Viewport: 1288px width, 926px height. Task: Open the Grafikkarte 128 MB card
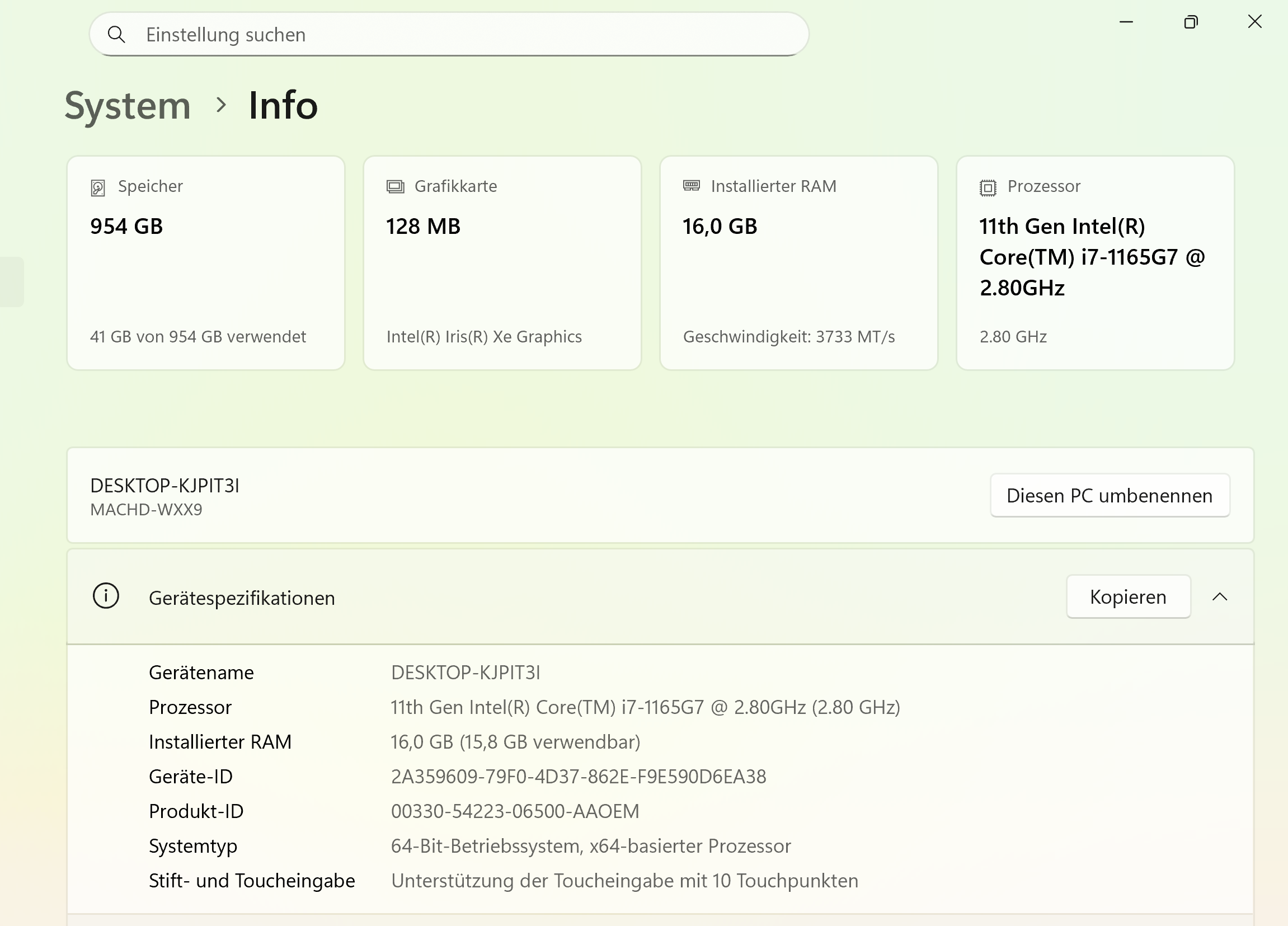tap(502, 263)
